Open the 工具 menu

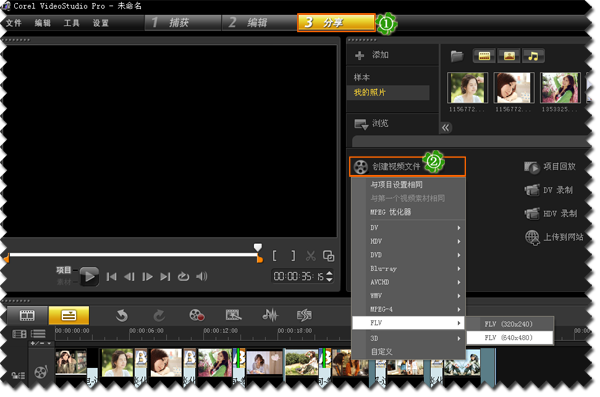tap(72, 23)
